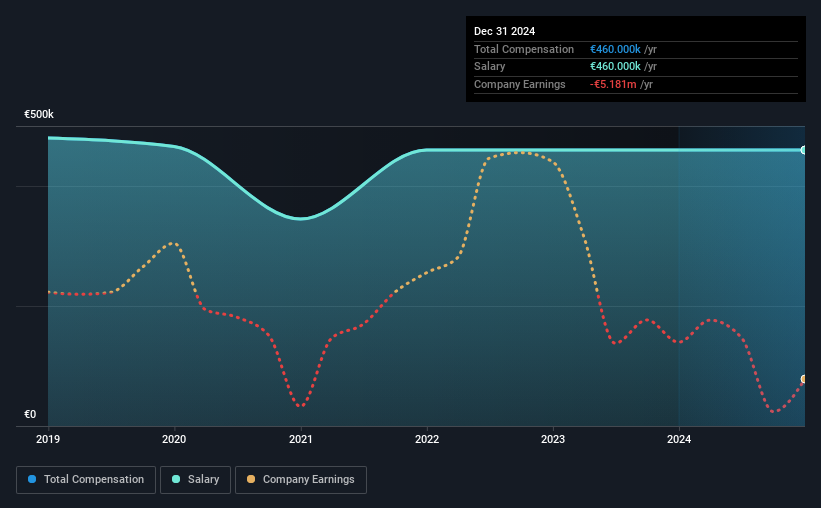Click the 2021 x-axis label
Screen dimensions: 821x508
tap(301, 439)
